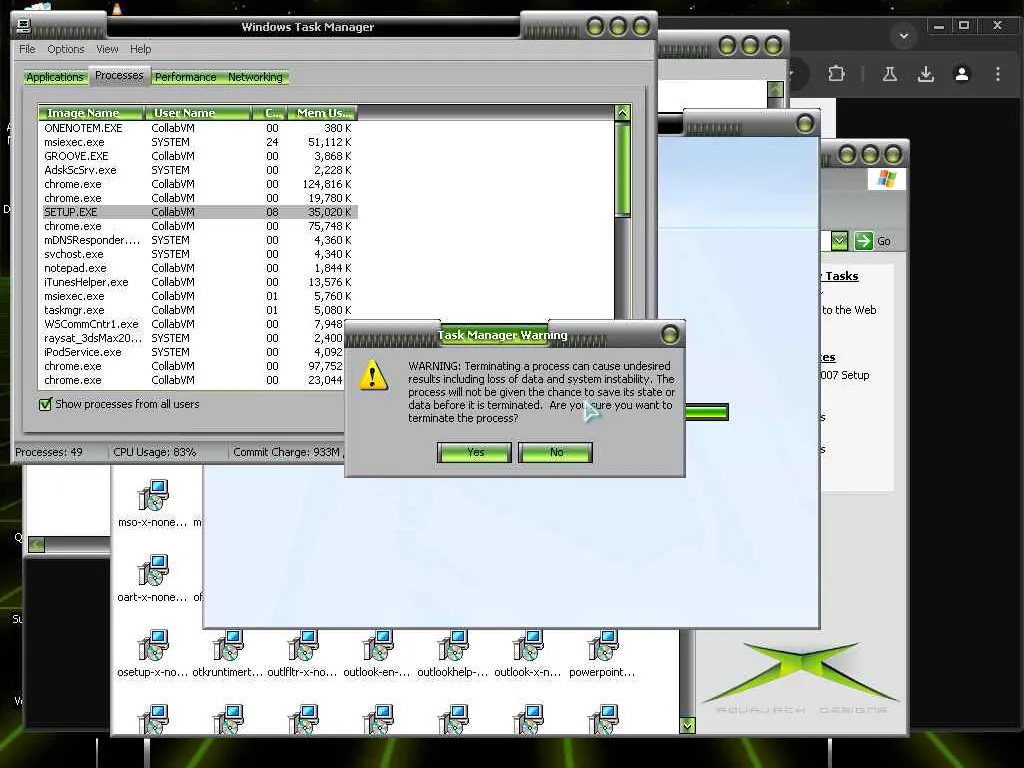This screenshot has height=768, width=1024.
Task: Click the Windows flag logo in Explorer
Action: (x=887, y=178)
